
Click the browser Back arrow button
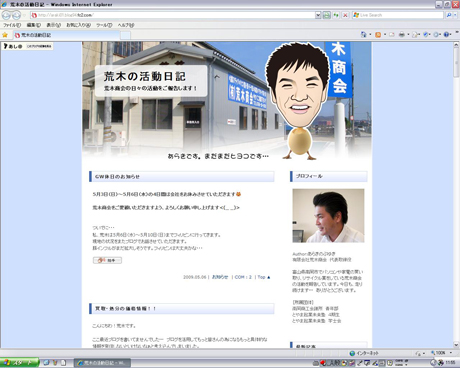(x=6, y=15)
